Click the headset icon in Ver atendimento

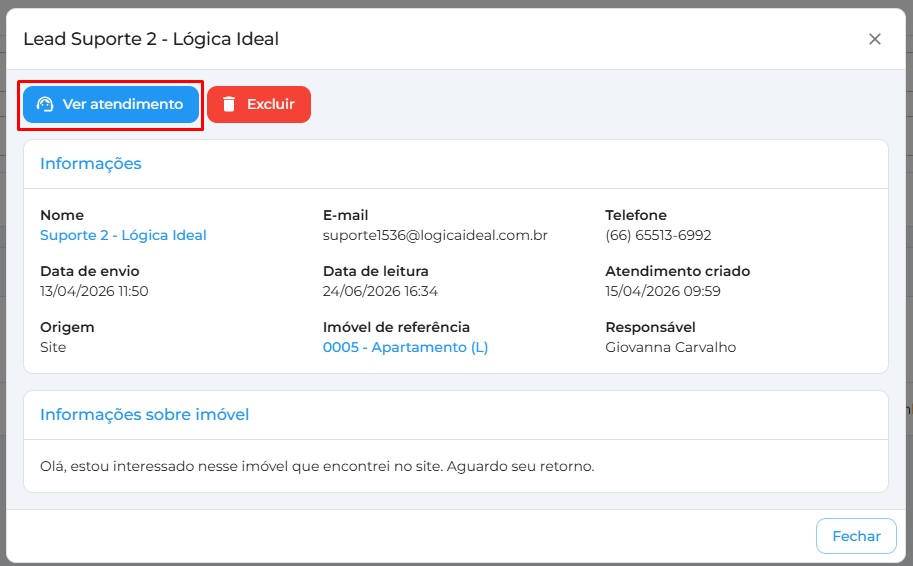(x=45, y=104)
